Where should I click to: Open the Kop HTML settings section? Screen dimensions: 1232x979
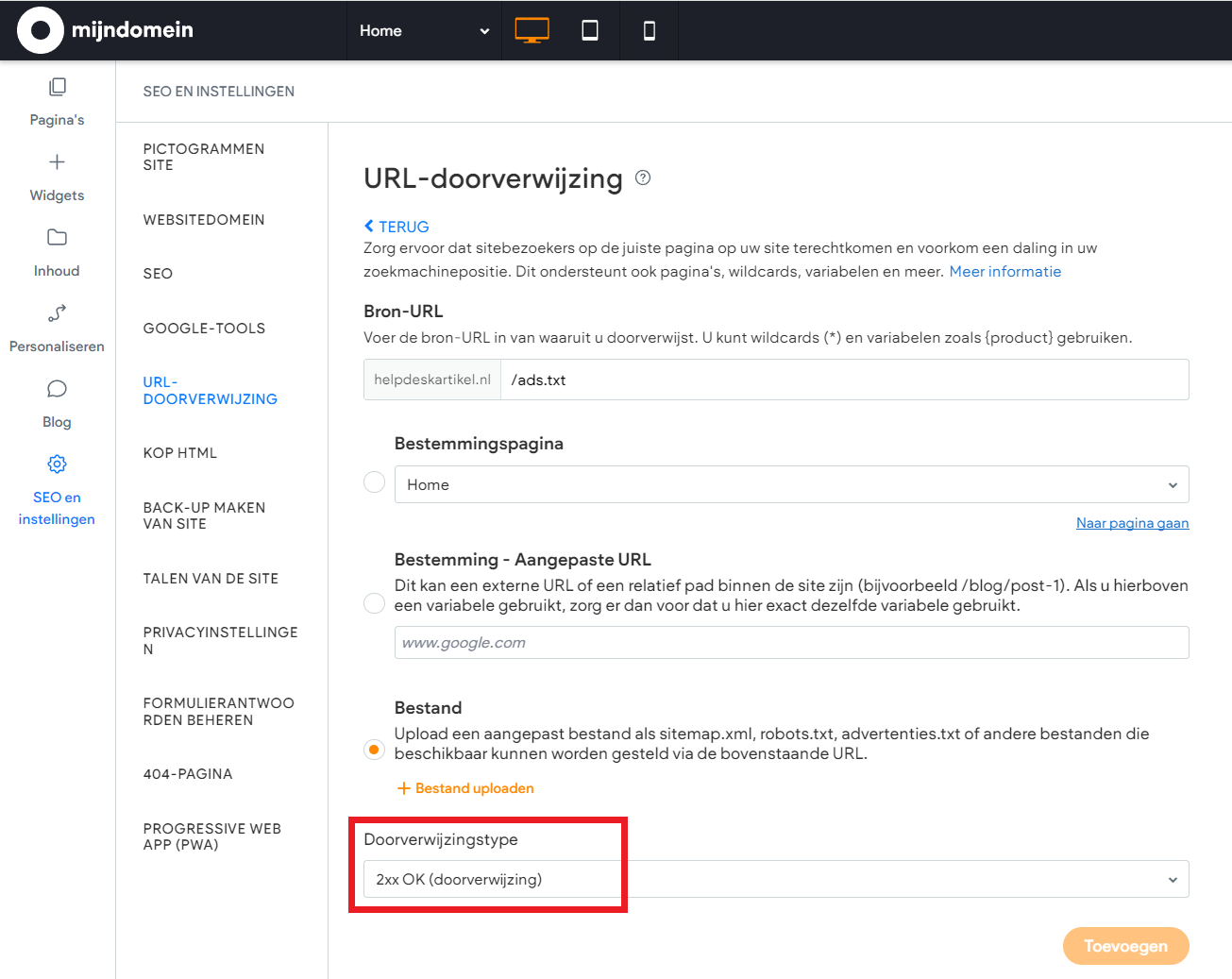(x=180, y=453)
